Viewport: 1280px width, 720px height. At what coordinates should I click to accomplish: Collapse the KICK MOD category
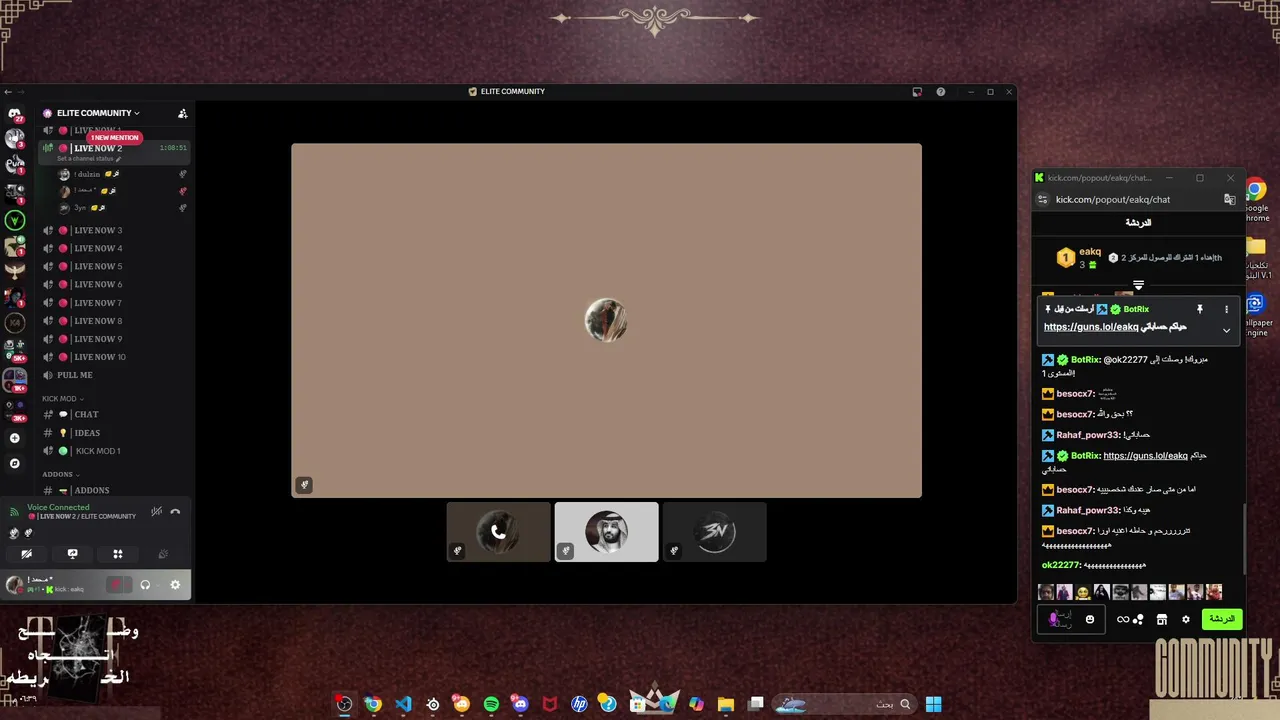coord(62,399)
